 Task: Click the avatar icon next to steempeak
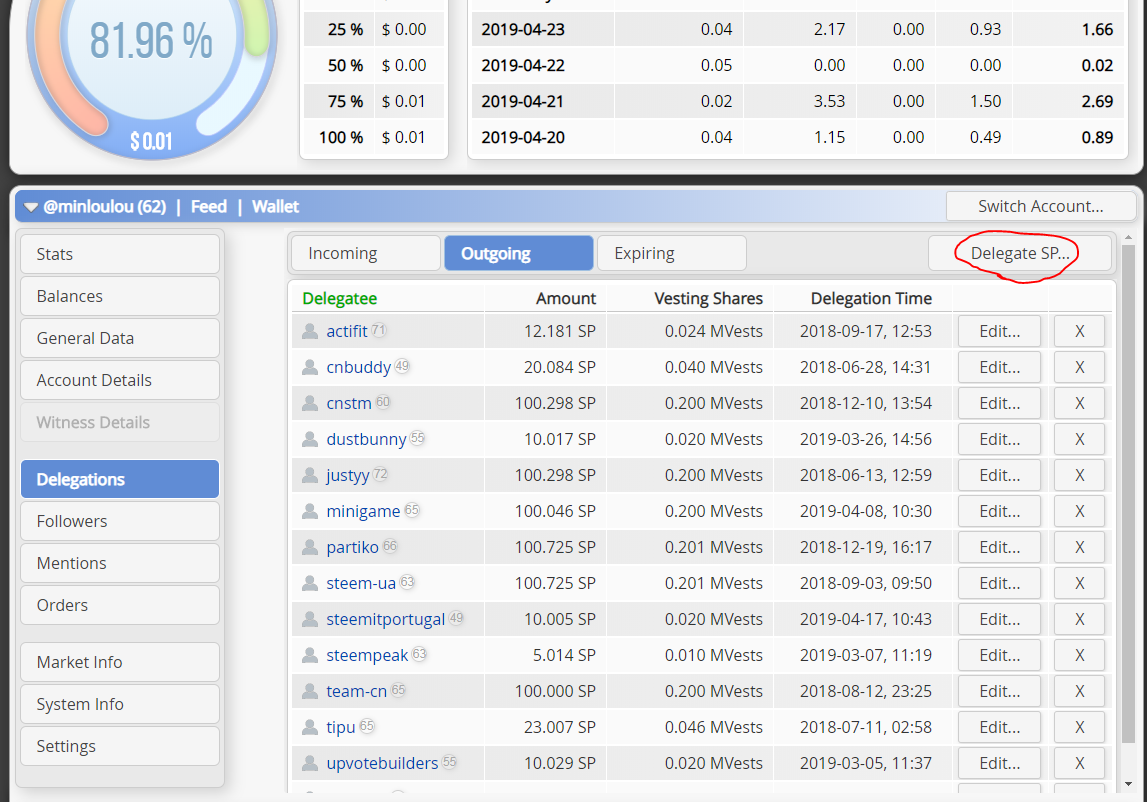click(x=310, y=656)
